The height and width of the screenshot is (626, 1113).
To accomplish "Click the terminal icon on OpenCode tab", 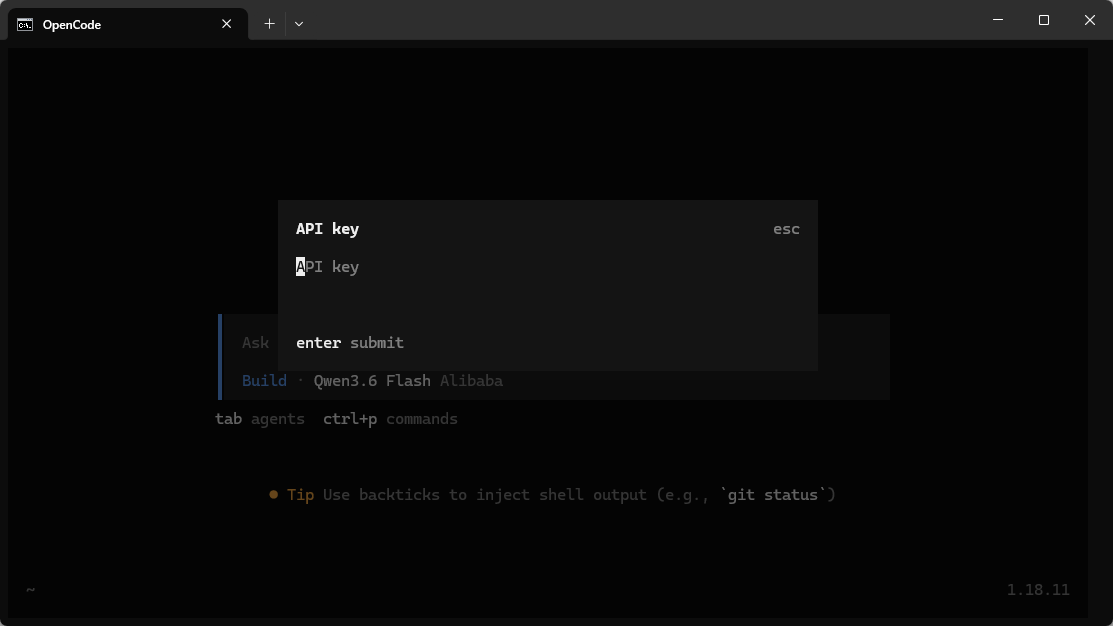I will pos(25,25).
